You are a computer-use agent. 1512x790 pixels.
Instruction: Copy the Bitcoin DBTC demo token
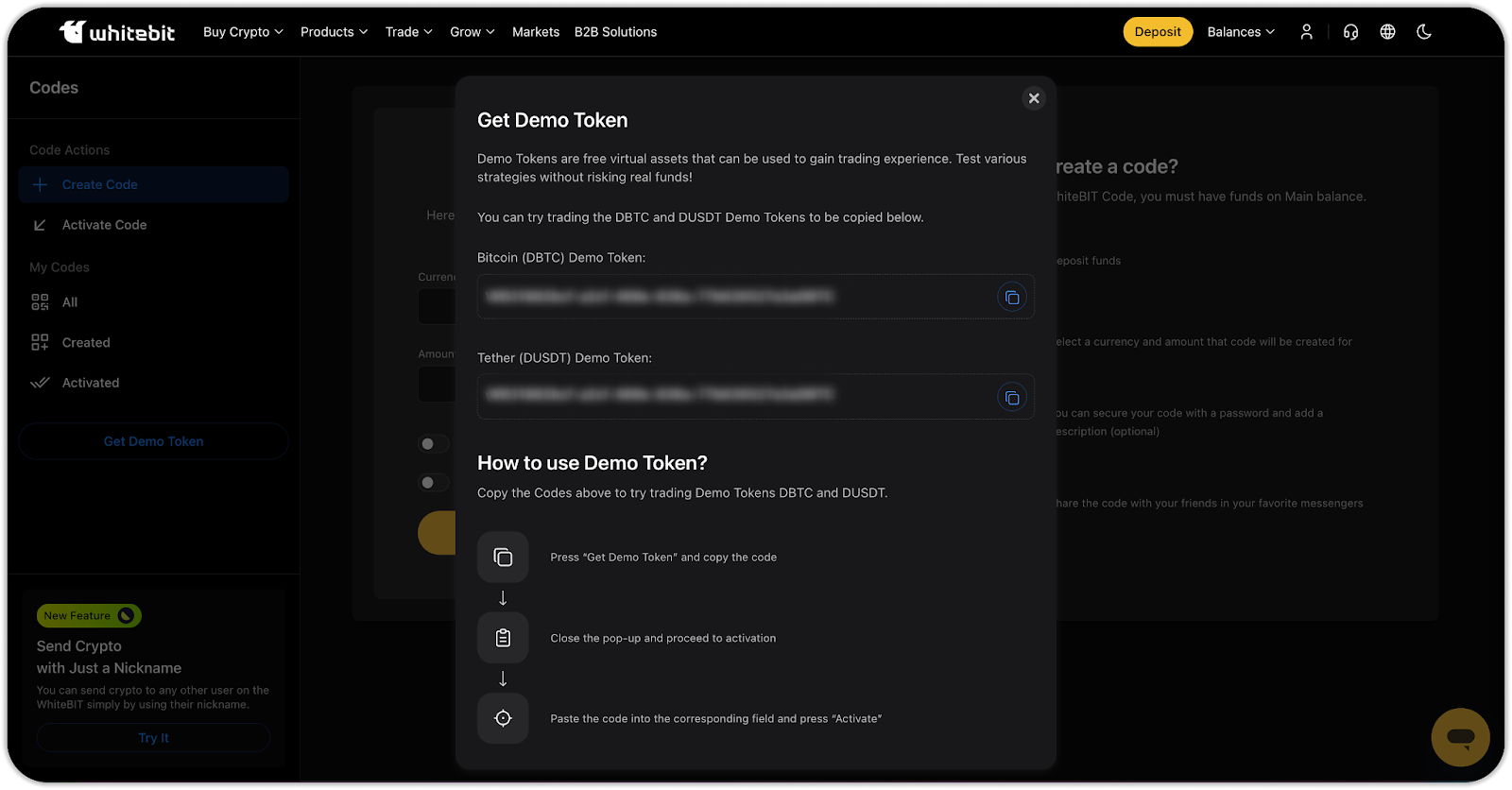(x=1011, y=298)
